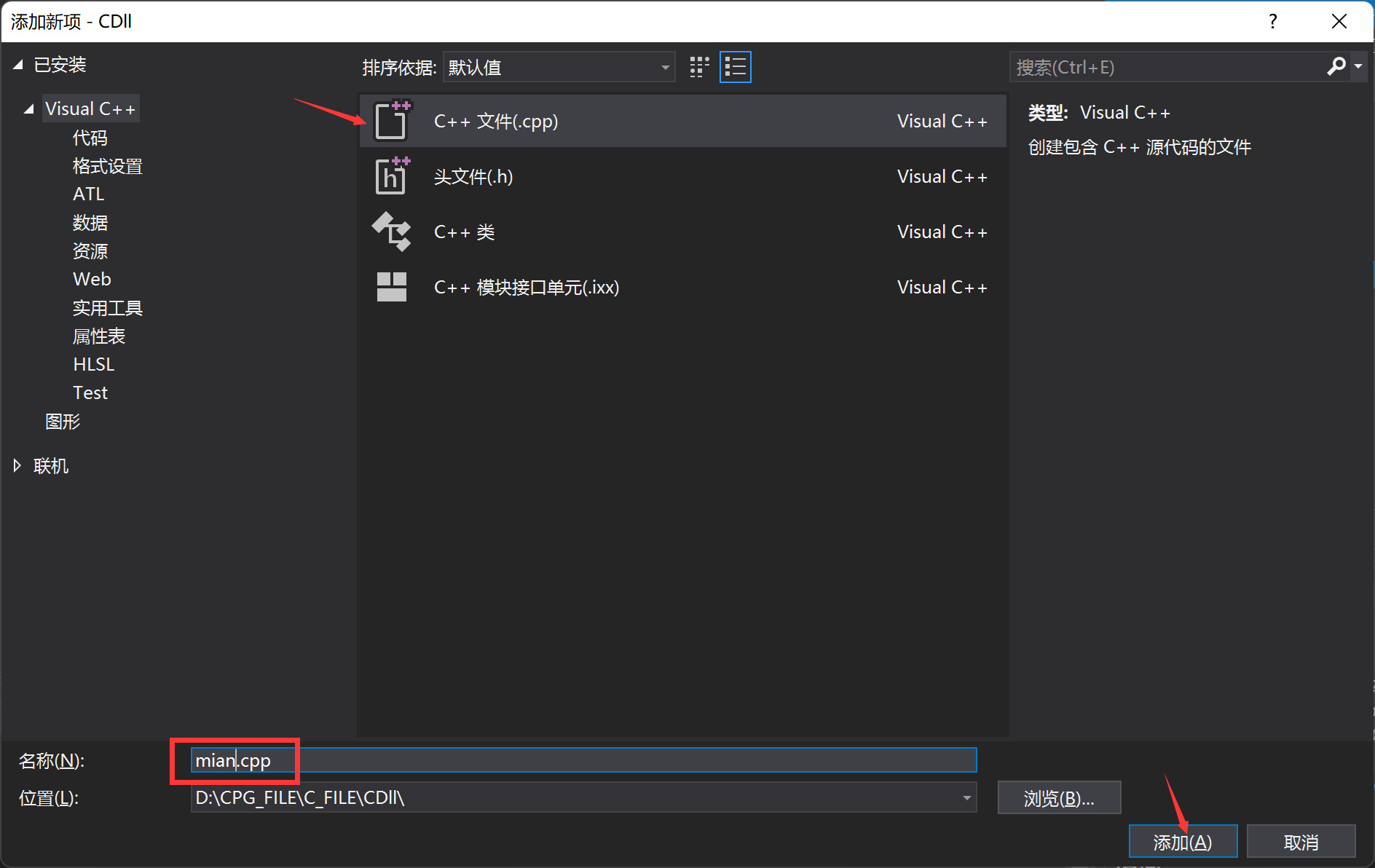Click the 联机 tree label
Viewport: 1375px width, 868px height.
click(x=51, y=466)
